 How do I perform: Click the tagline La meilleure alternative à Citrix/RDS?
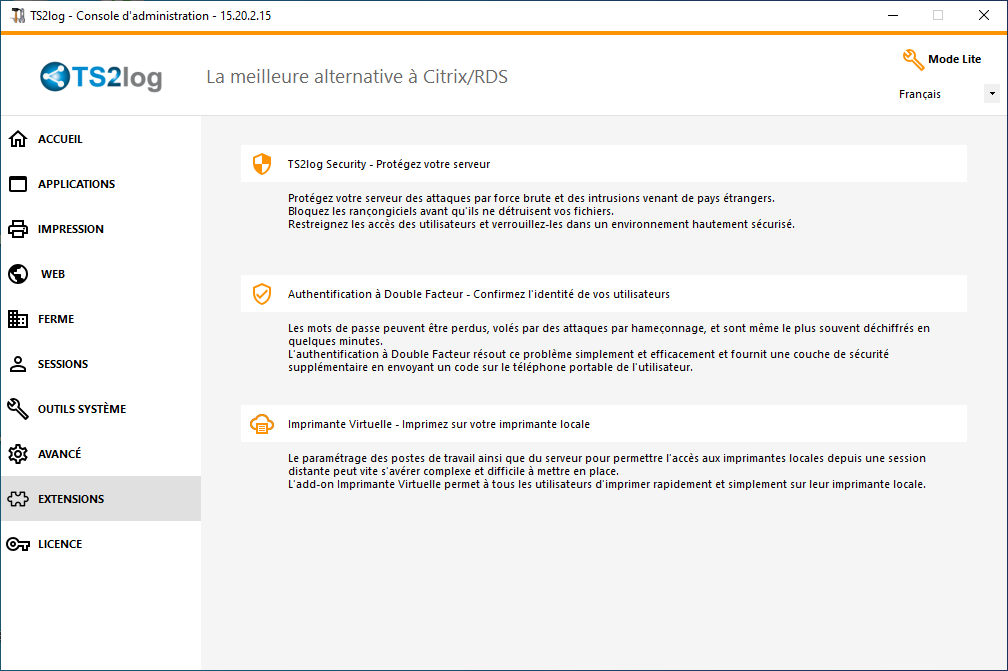tap(357, 77)
